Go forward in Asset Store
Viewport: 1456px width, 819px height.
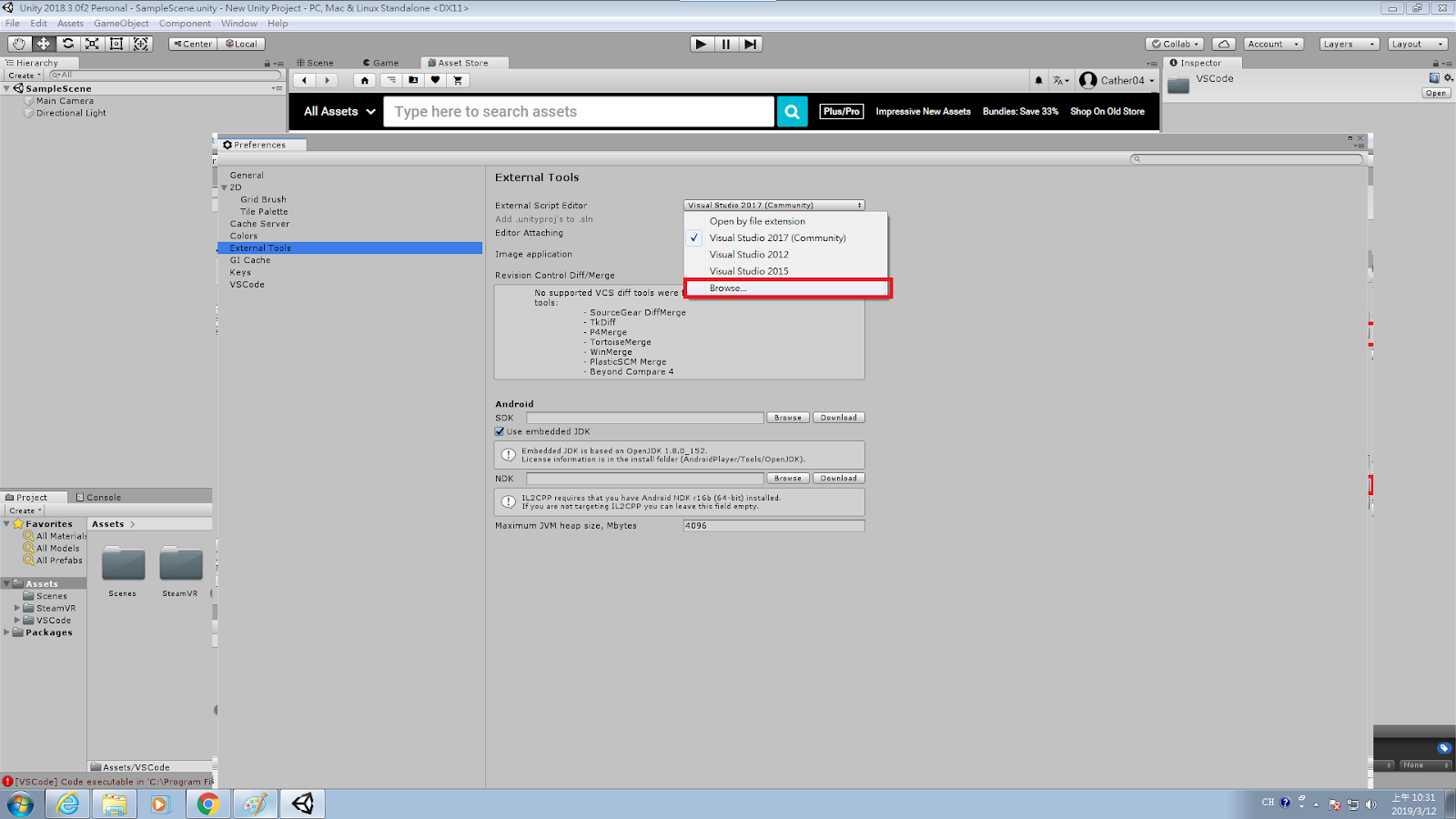click(x=327, y=80)
